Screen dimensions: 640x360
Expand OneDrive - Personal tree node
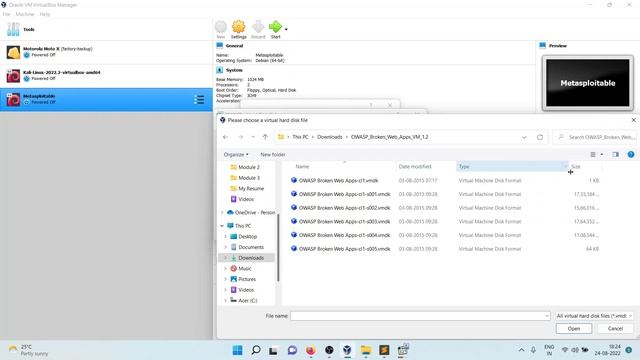(x=222, y=213)
